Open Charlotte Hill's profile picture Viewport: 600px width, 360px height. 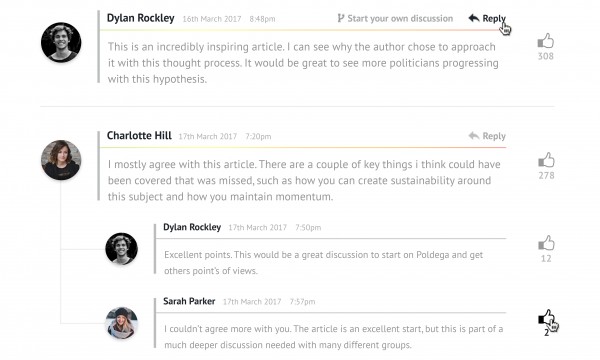tap(61, 160)
